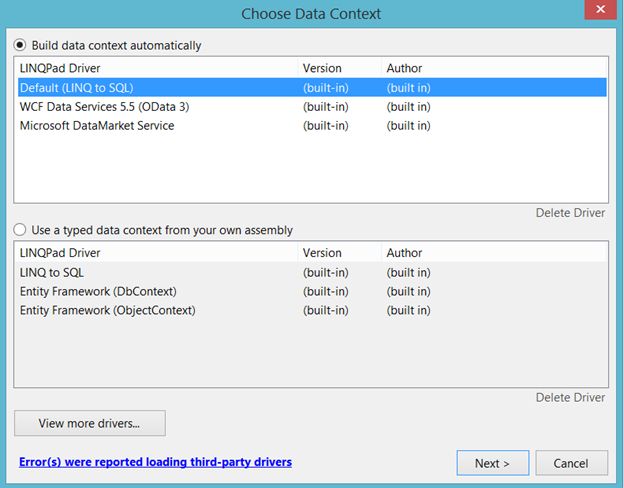
Task: Select 'Build data context automatically' radio button
Action: (20, 45)
